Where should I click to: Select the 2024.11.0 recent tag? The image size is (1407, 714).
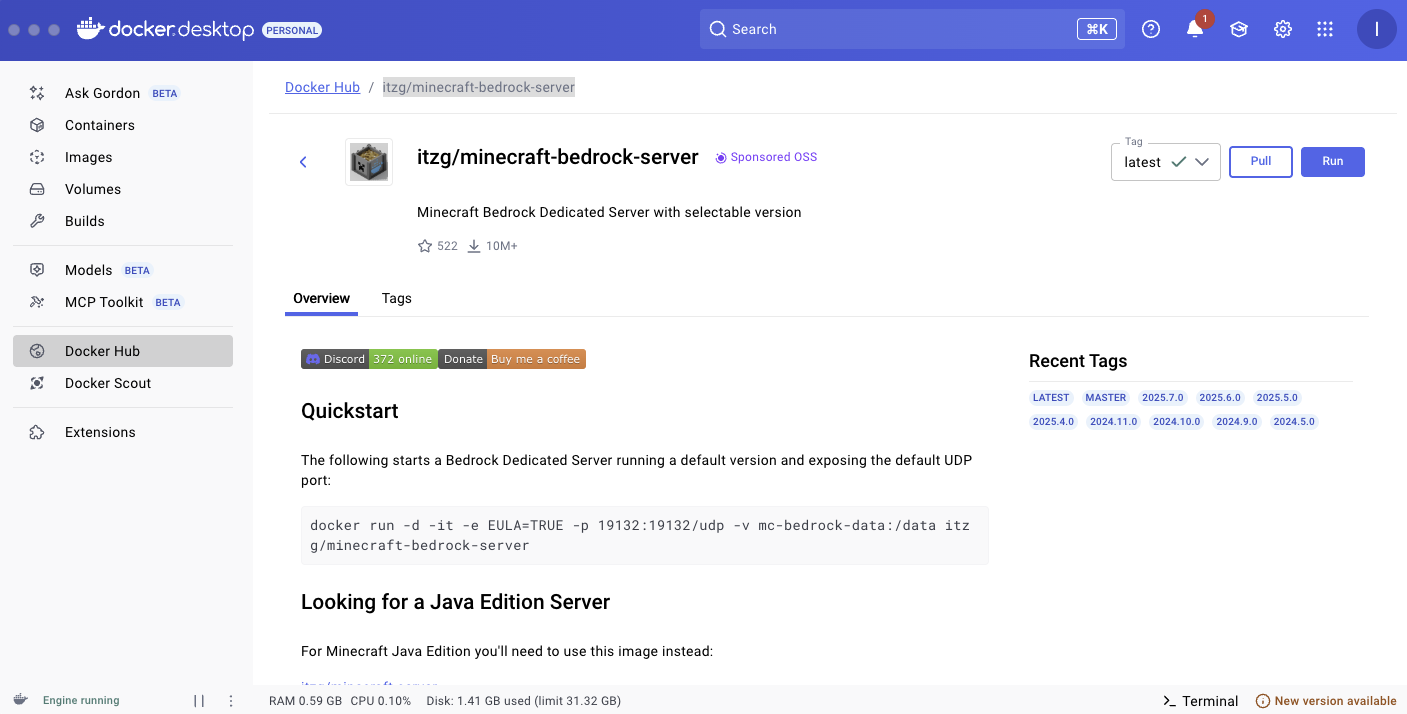(x=1114, y=422)
